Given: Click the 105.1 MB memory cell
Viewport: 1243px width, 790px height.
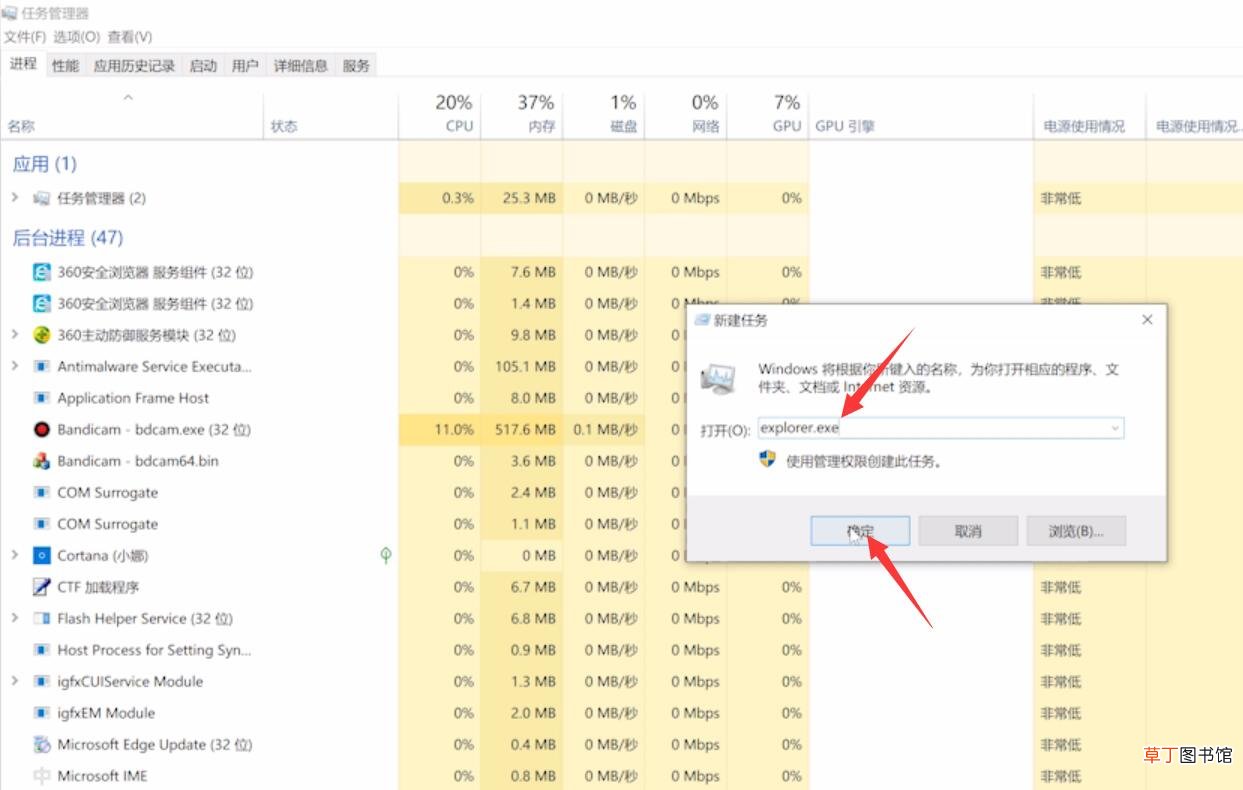Looking at the screenshot, I should click(521, 367).
